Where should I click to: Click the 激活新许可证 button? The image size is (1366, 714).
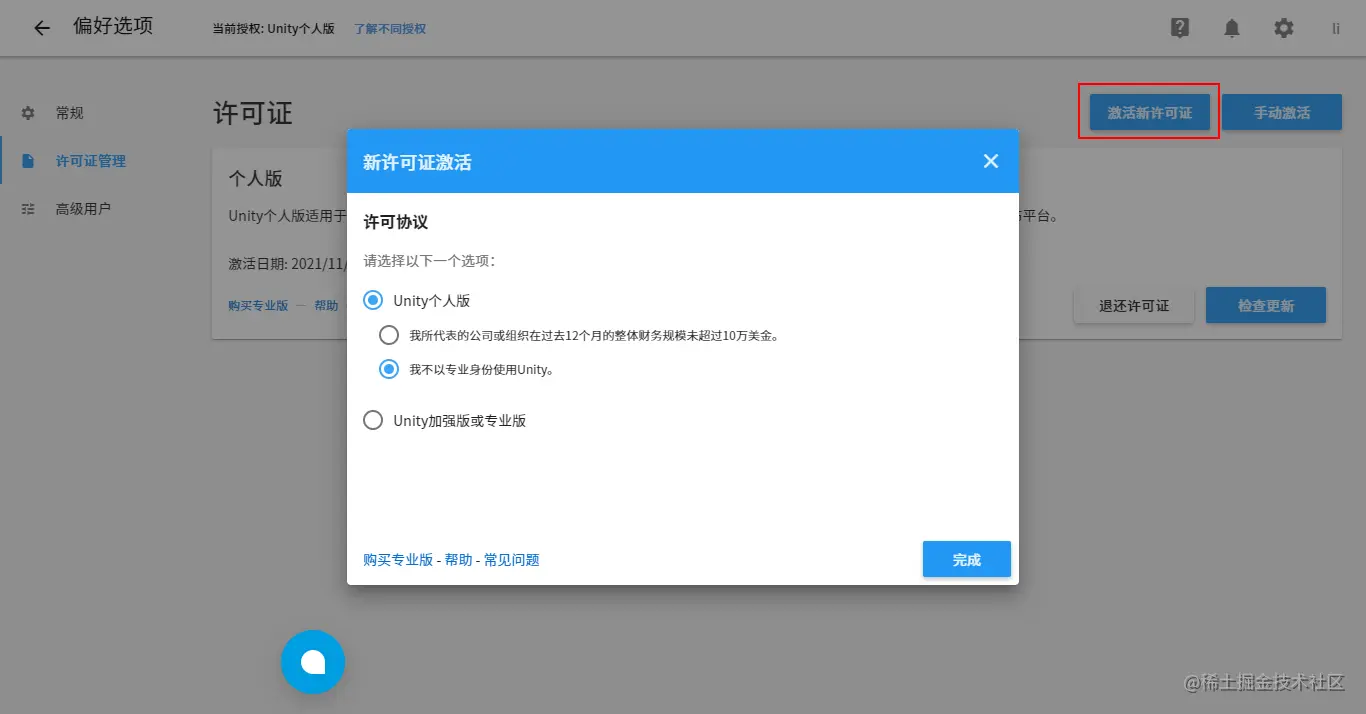[x=1150, y=113]
